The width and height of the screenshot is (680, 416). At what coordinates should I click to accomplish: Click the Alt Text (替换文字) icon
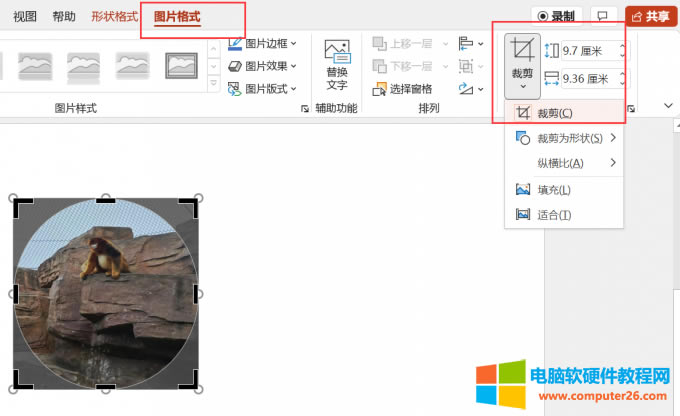337,55
